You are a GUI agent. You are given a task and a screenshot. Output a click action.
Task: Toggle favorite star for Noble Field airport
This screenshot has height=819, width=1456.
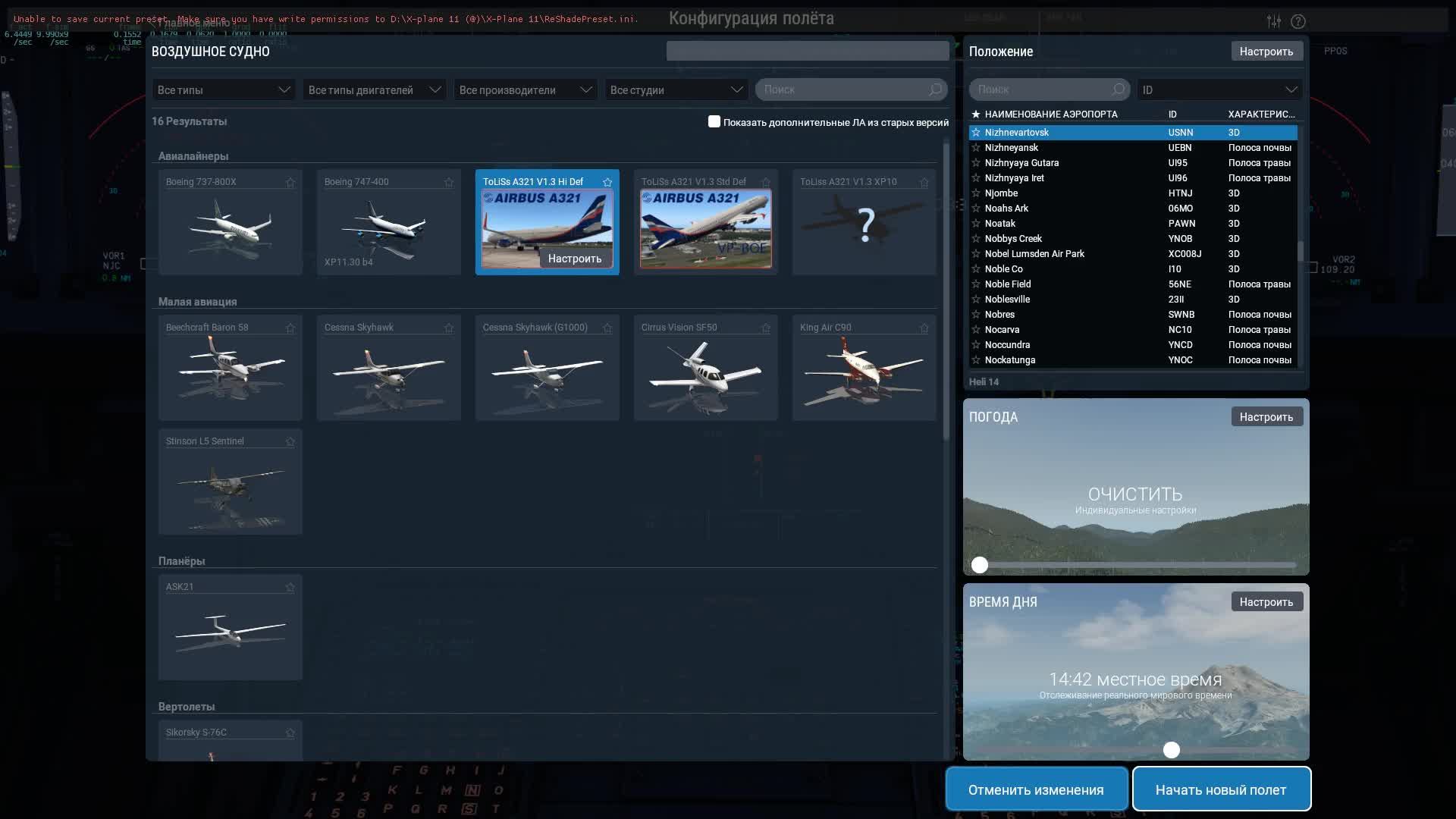tap(975, 284)
